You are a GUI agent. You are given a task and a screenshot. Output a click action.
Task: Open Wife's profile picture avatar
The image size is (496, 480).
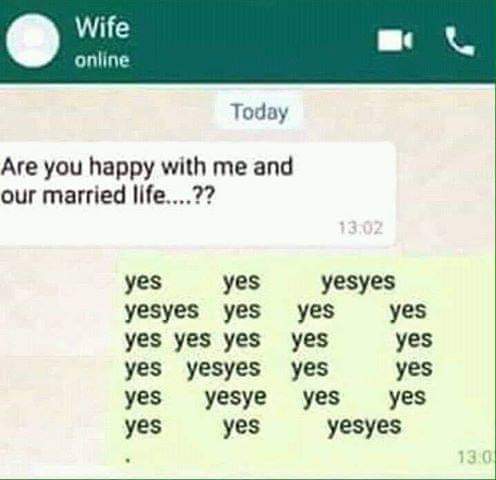coord(33,41)
